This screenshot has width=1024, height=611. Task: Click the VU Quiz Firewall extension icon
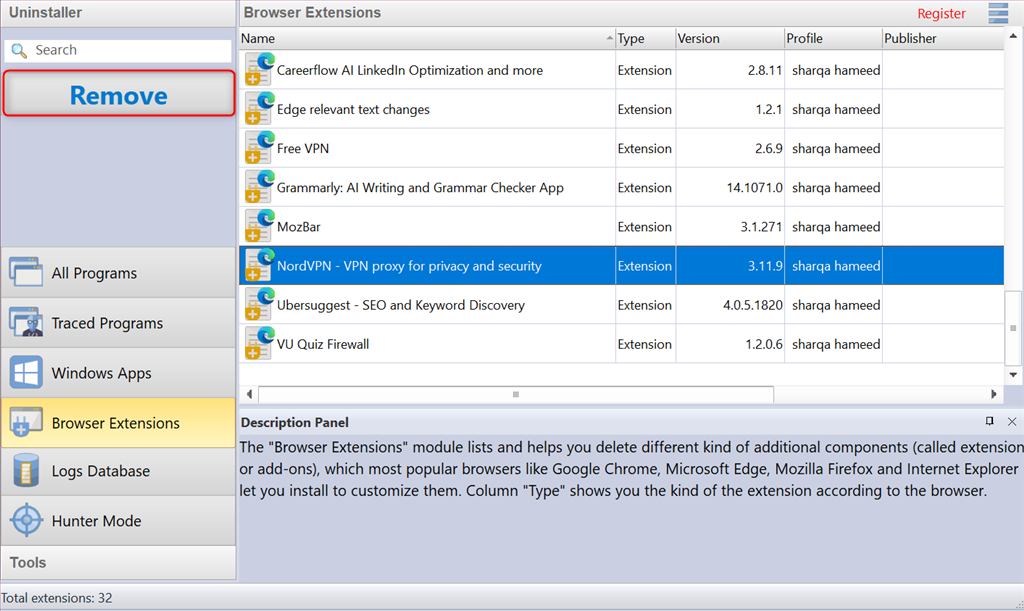coord(259,343)
